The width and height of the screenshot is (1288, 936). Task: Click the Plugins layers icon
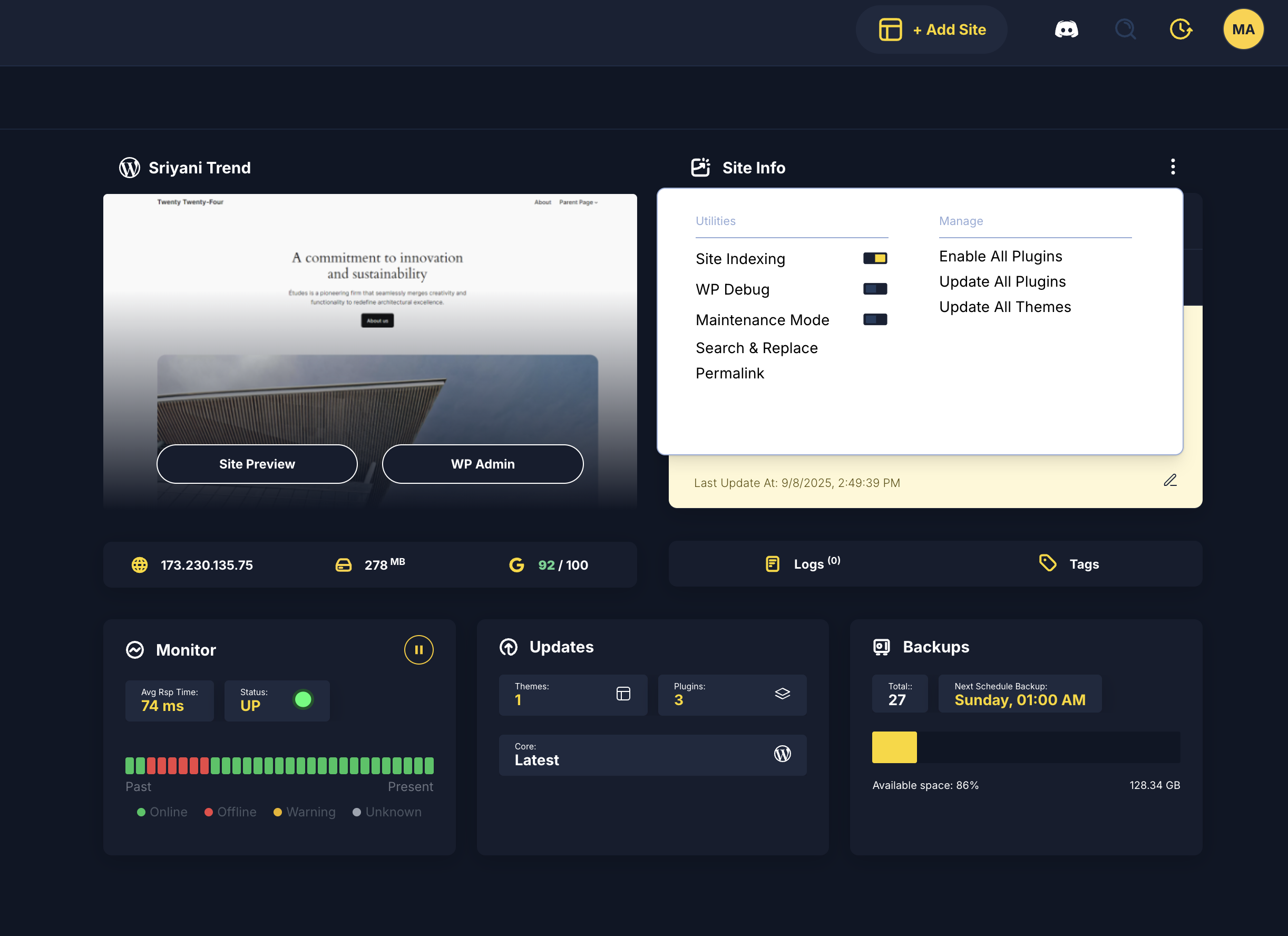pyautogui.click(x=782, y=694)
